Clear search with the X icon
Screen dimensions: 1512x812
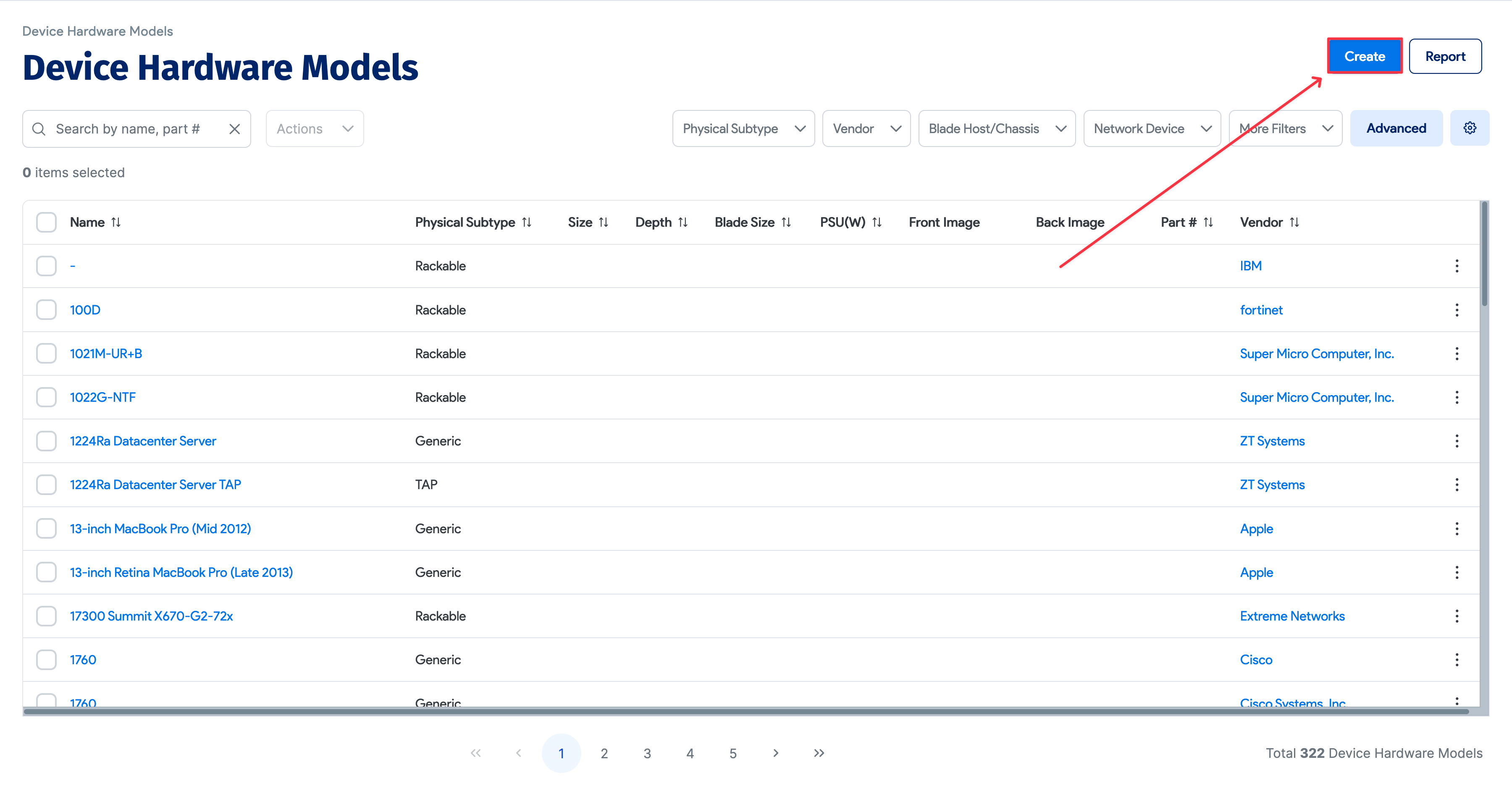(x=234, y=128)
